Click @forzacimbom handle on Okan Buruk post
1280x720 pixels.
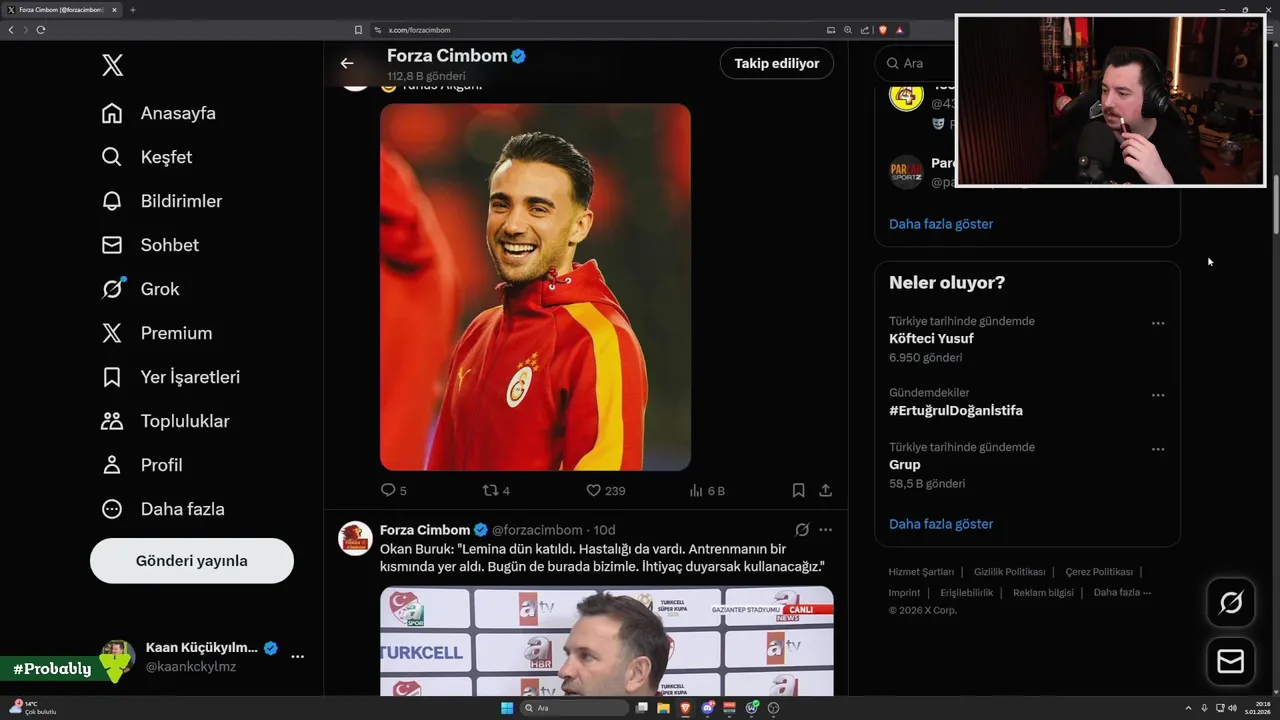point(537,530)
